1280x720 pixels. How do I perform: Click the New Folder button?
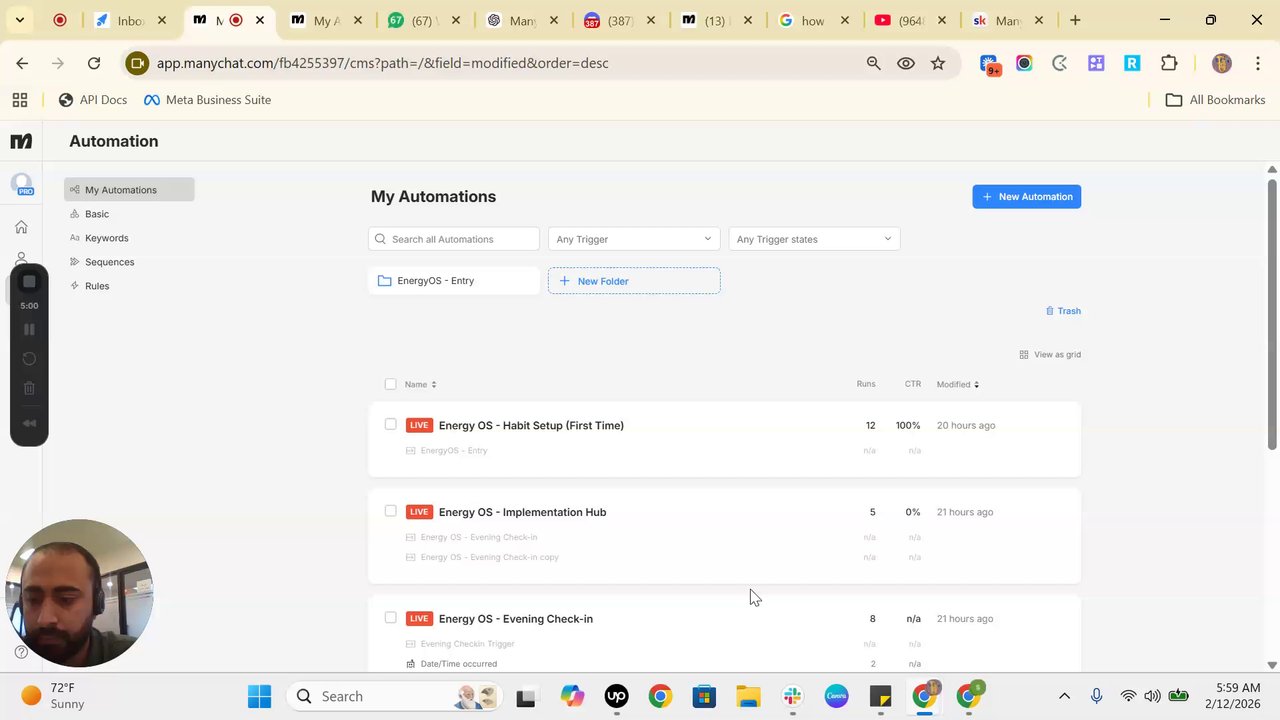pyautogui.click(x=634, y=281)
